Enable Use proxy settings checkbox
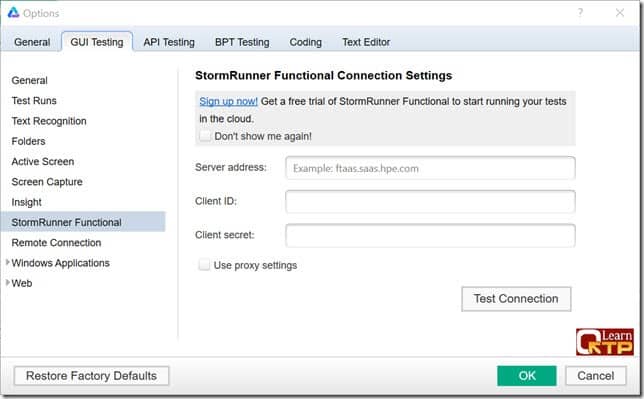Viewport: 644px width, 399px height. (x=204, y=265)
